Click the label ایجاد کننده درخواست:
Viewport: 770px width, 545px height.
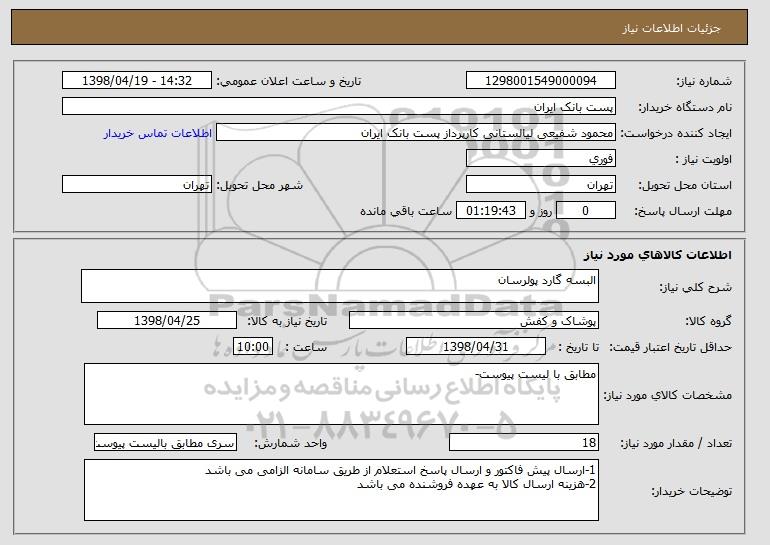point(676,133)
